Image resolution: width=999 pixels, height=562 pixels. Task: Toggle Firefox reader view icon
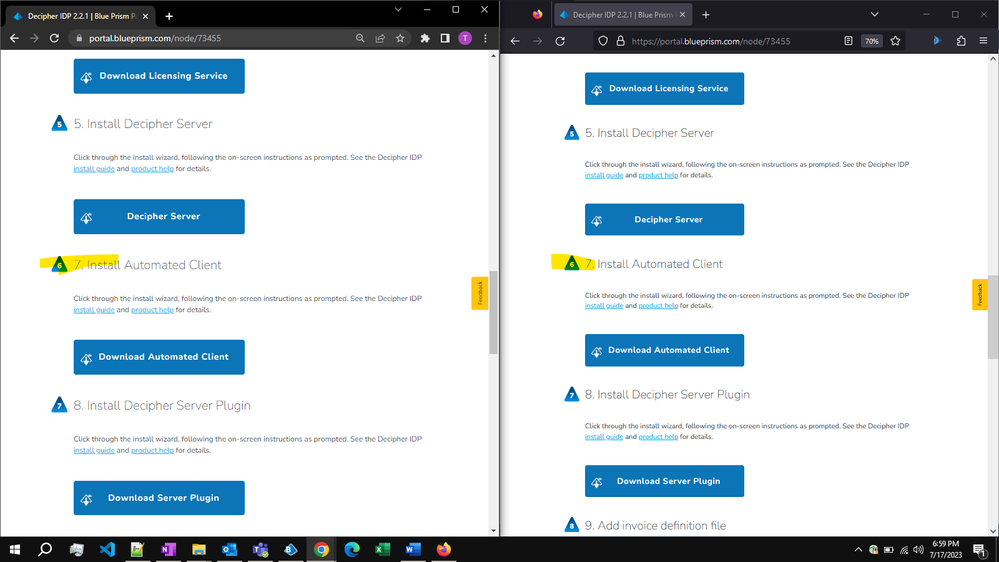(848, 41)
